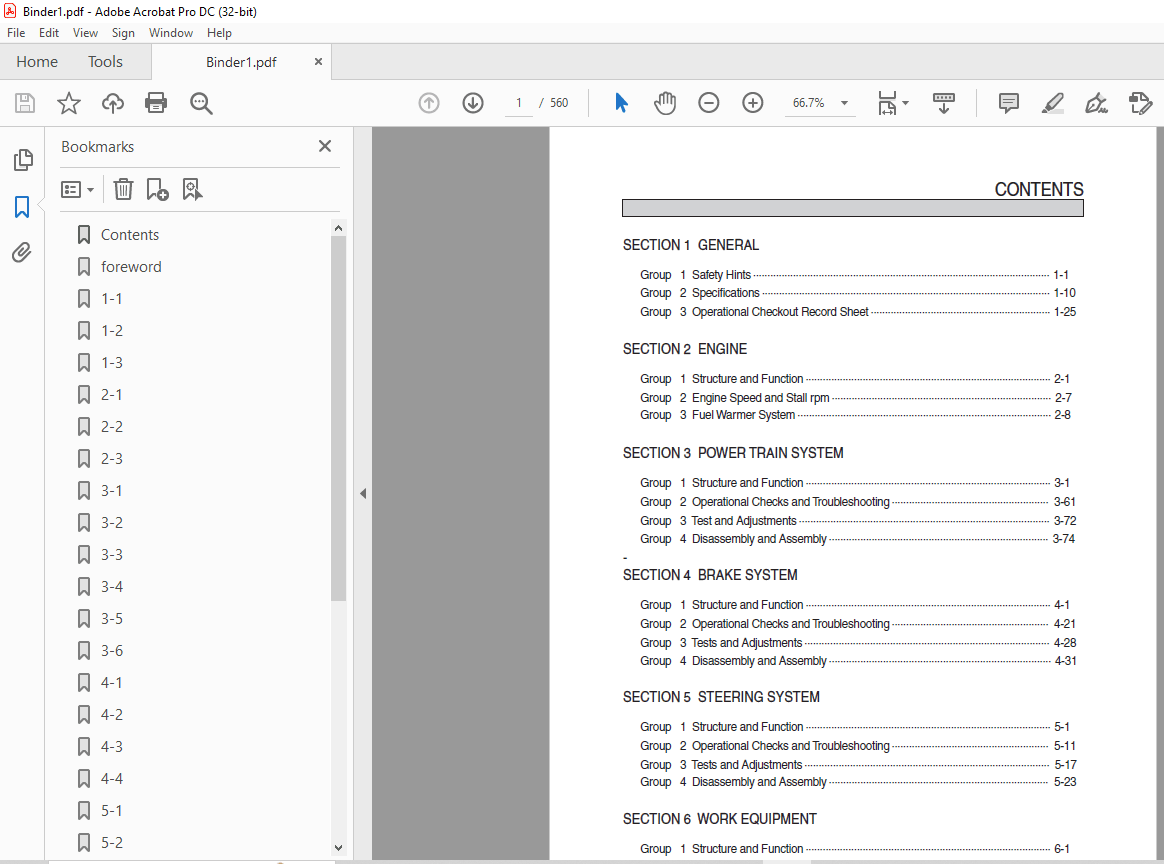Go to next page arrow
This screenshot has height=864, width=1164.
tap(473, 102)
